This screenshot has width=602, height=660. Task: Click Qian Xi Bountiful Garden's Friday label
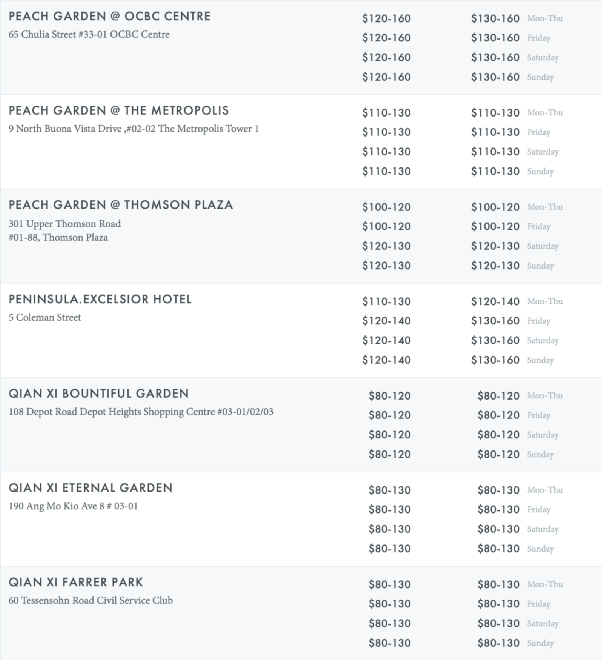point(539,416)
